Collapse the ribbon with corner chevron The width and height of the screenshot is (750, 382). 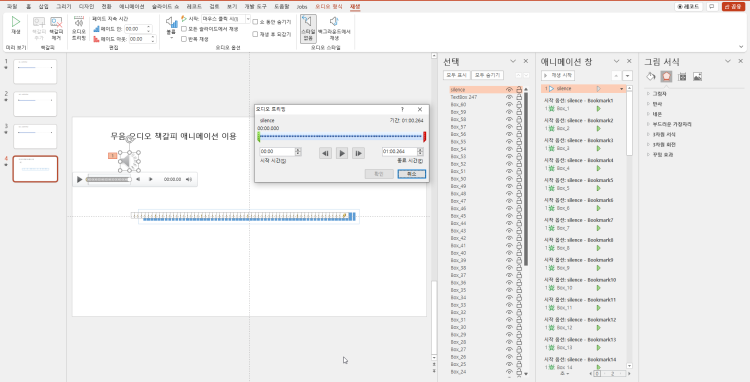(x=741, y=47)
